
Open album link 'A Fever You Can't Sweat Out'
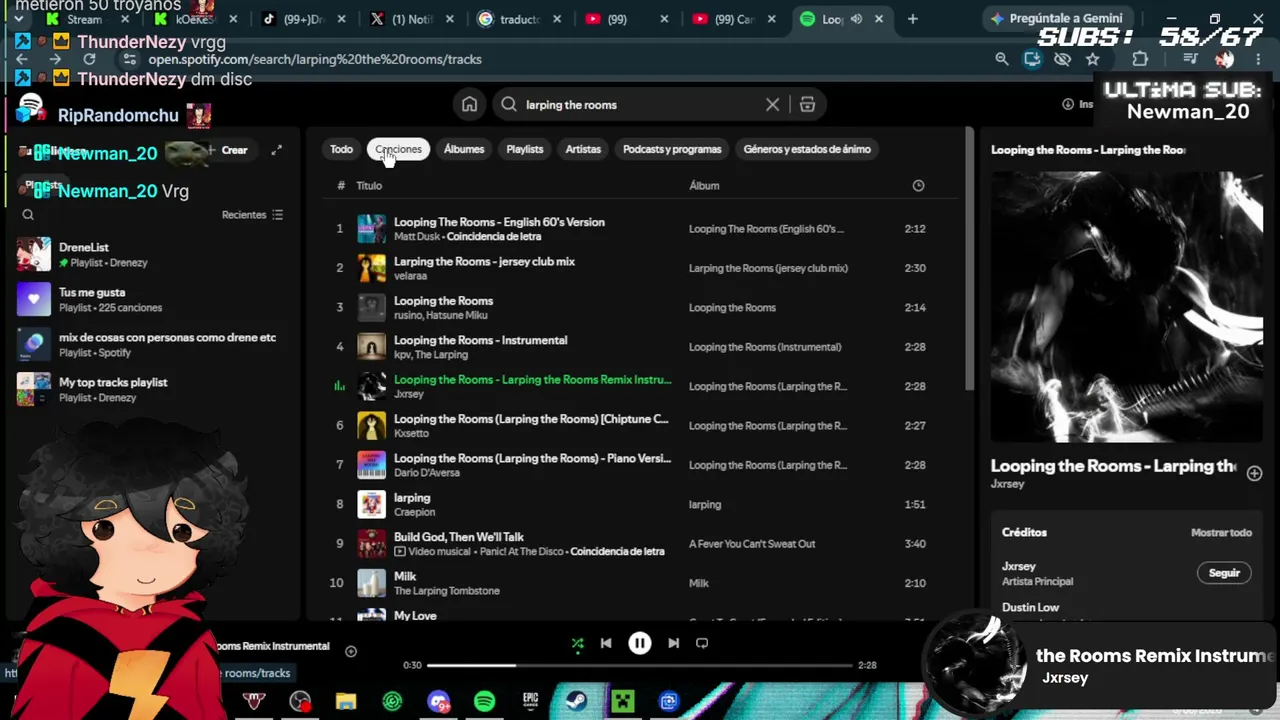[x=752, y=544]
